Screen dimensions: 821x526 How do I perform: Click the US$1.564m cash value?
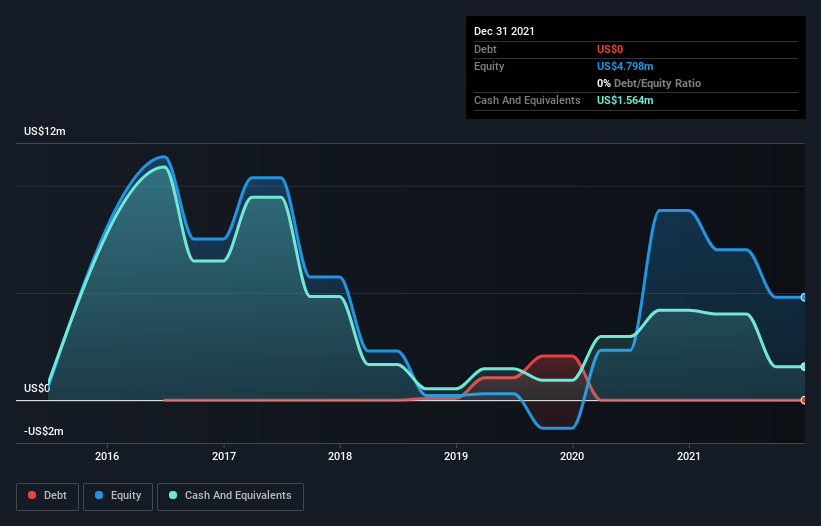click(x=625, y=100)
